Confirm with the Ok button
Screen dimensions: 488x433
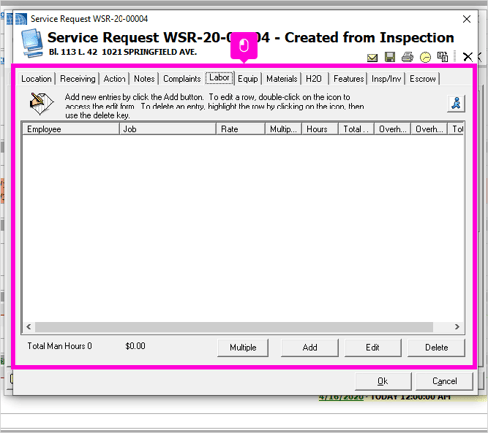(x=383, y=381)
